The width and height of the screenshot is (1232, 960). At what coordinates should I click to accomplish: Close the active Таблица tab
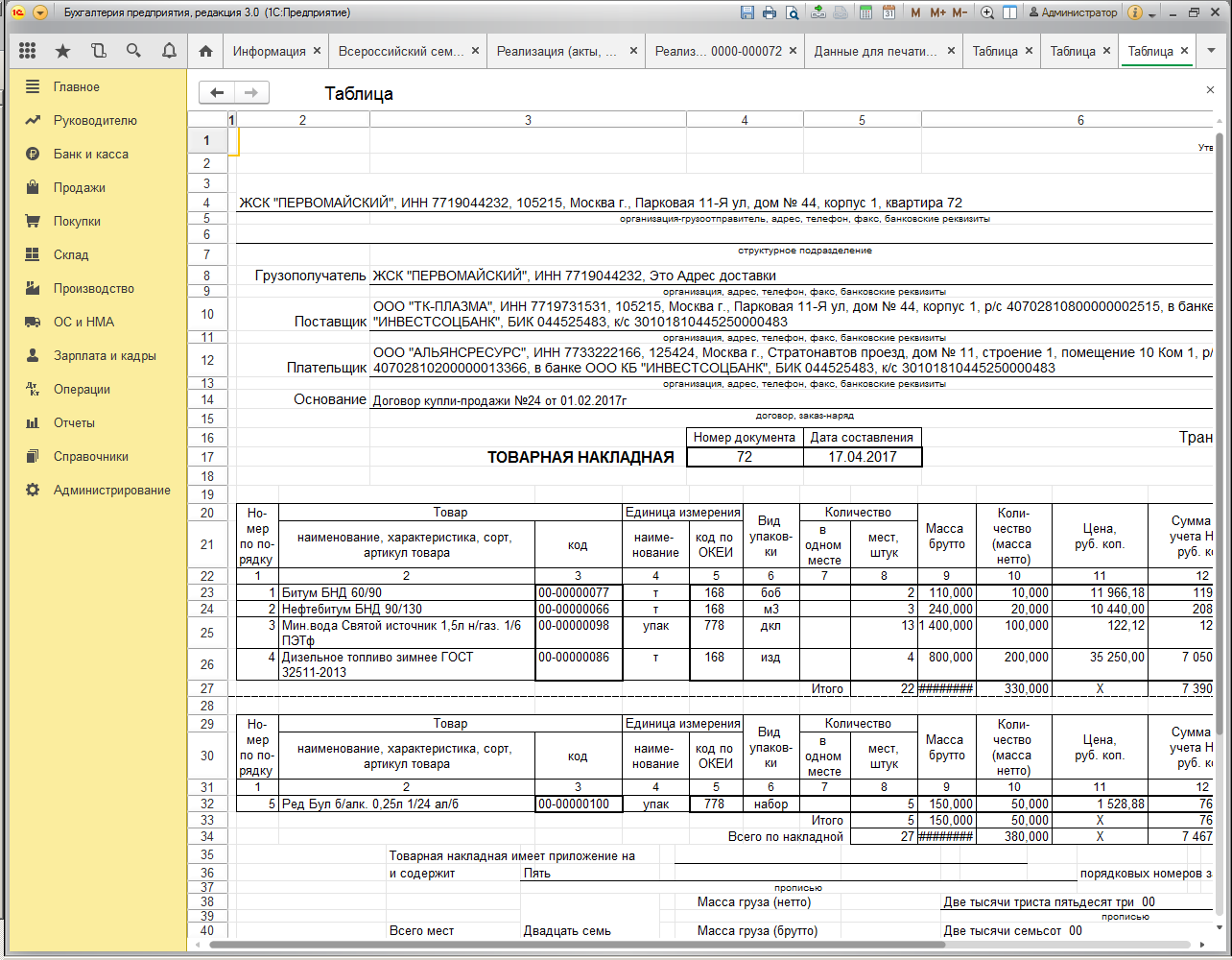click(1185, 51)
